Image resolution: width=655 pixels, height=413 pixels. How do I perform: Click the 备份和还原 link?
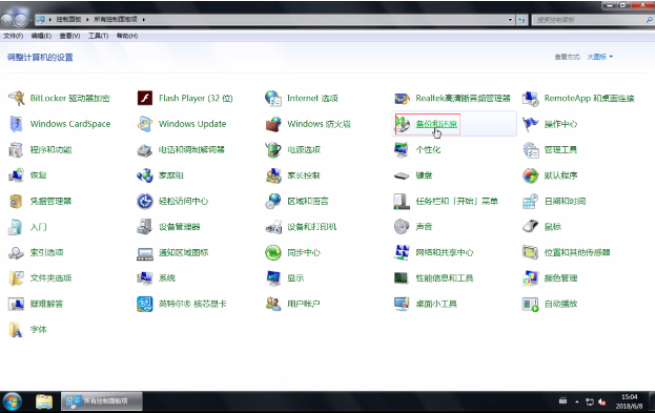tap(437, 124)
